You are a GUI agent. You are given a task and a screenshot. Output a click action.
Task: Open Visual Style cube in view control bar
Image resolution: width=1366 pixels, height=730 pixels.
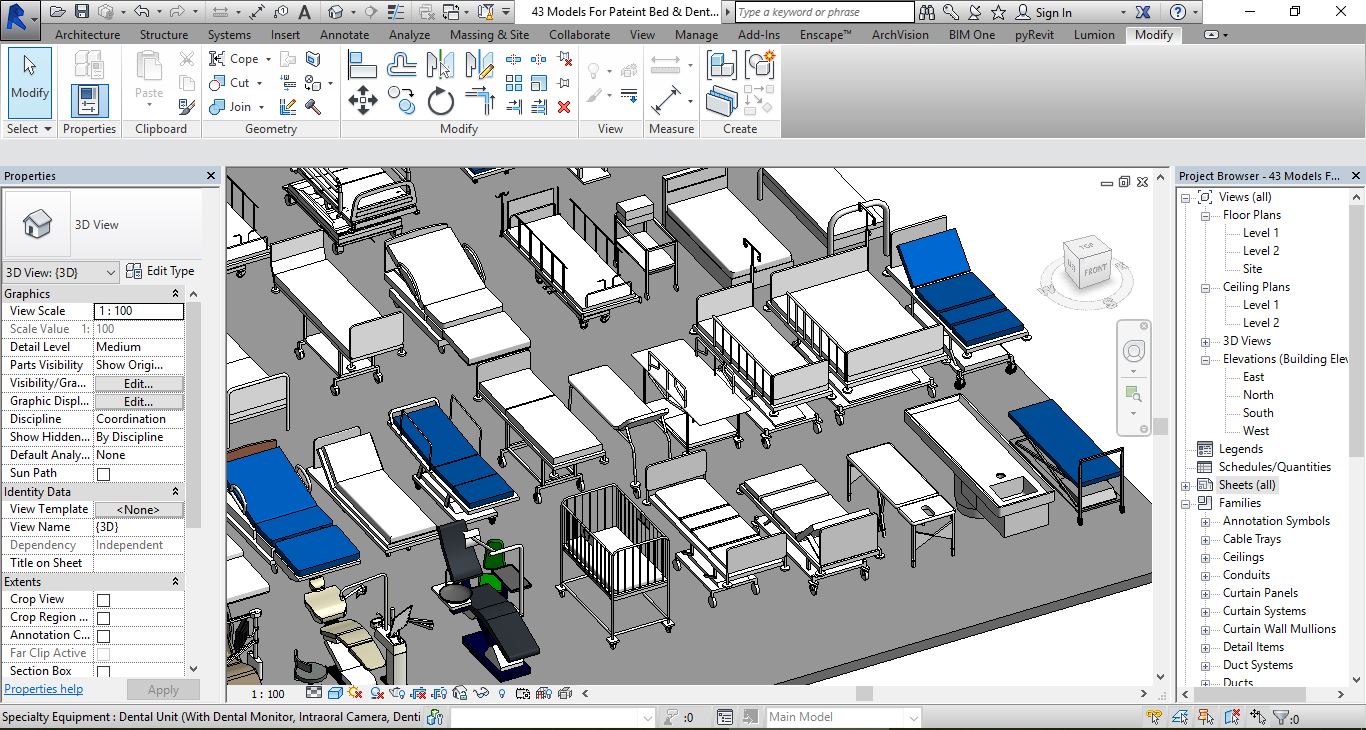pos(335,693)
